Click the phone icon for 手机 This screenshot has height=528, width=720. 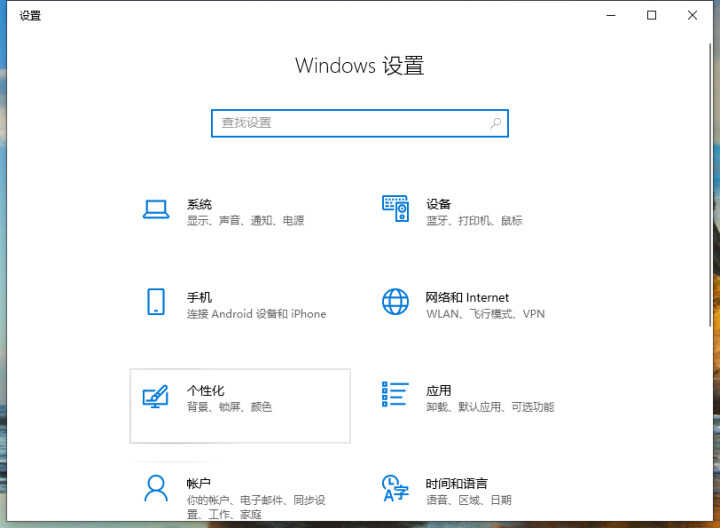click(x=155, y=302)
